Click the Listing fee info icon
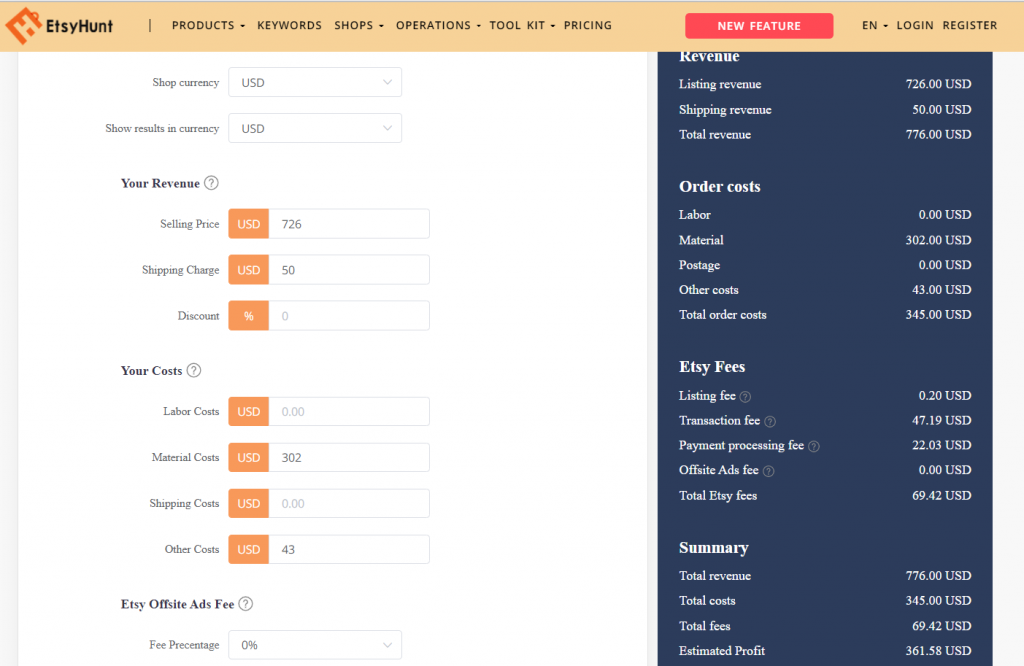This screenshot has height=666, width=1024. click(745, 396)
